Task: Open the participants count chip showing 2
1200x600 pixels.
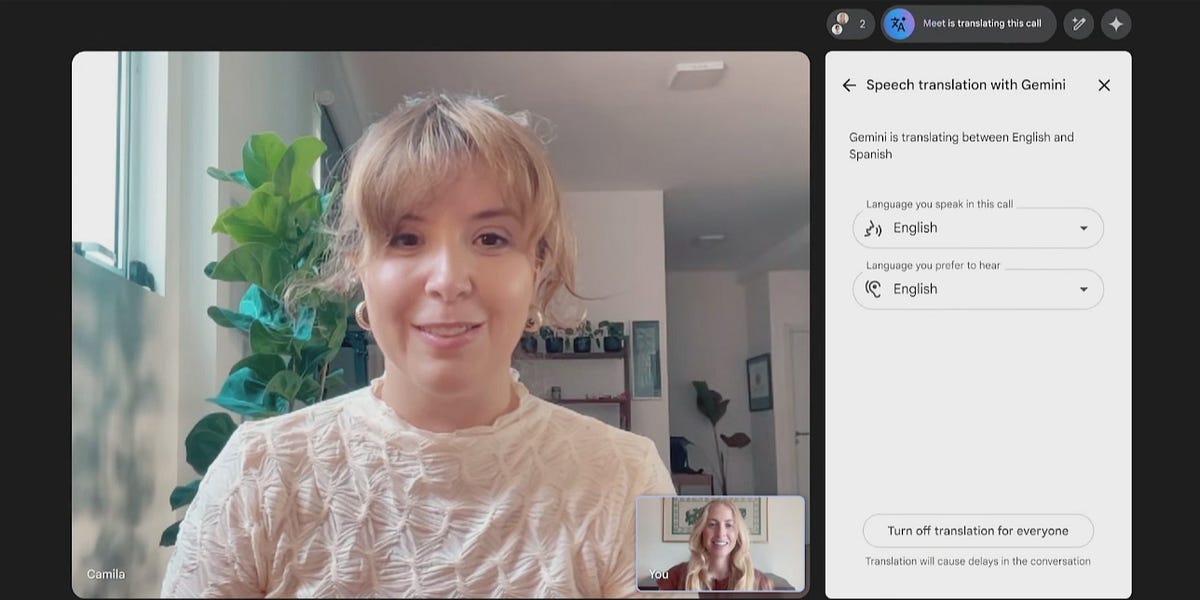Action: click(x=850, y=24)
